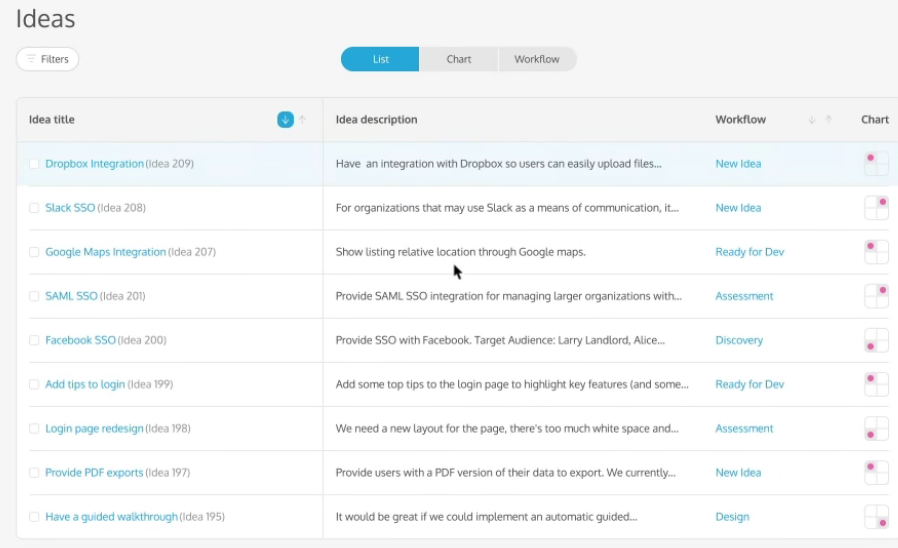Open the Google Maps Integration idea
This screenshot has height=548, width=898.
tap(105, 252)
